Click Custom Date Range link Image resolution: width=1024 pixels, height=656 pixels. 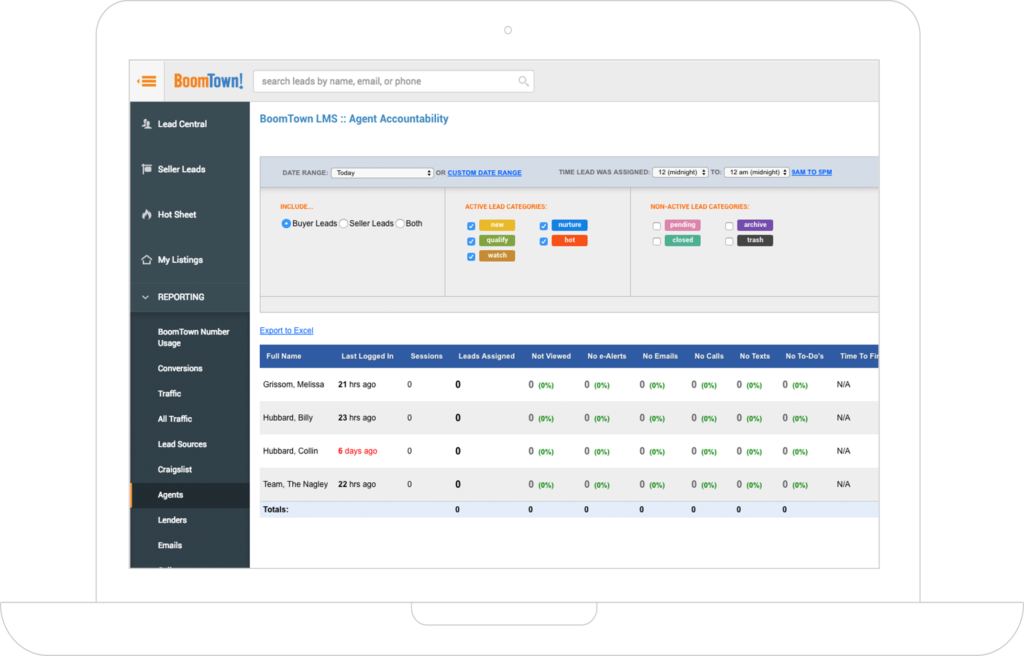point(484,173)
